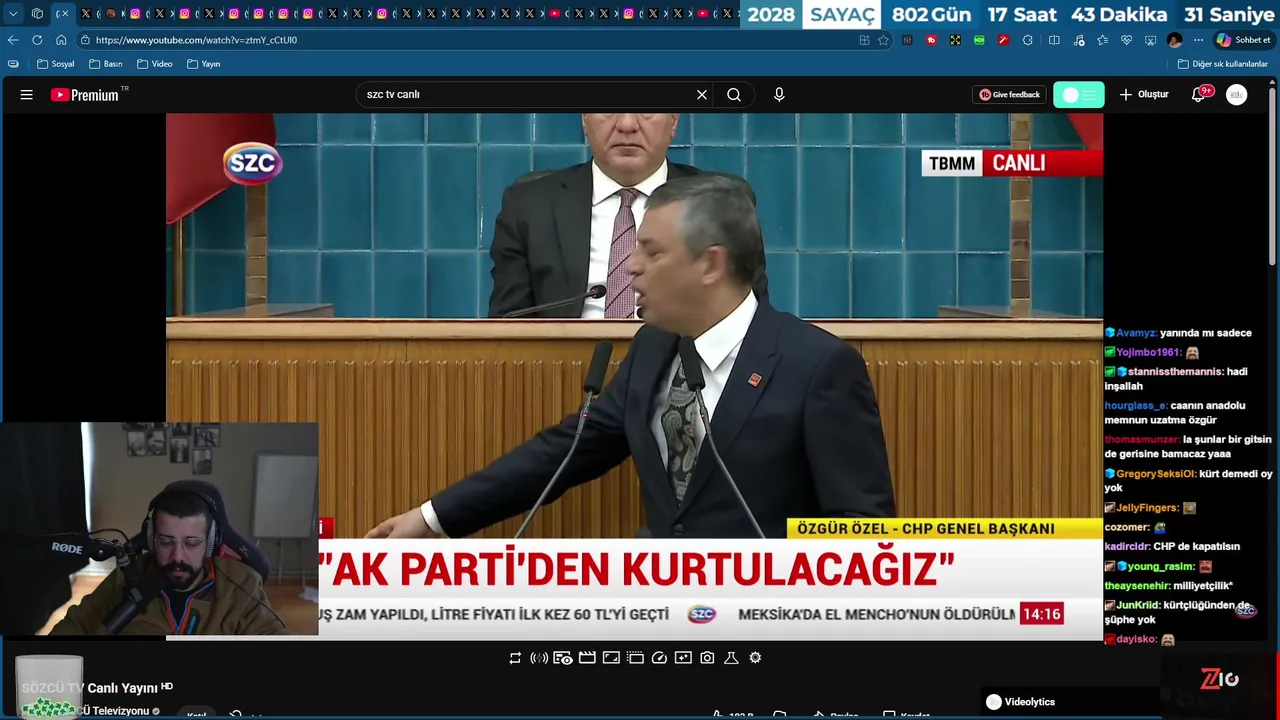Toggle the loop video icon below player

tap(515, 658)
